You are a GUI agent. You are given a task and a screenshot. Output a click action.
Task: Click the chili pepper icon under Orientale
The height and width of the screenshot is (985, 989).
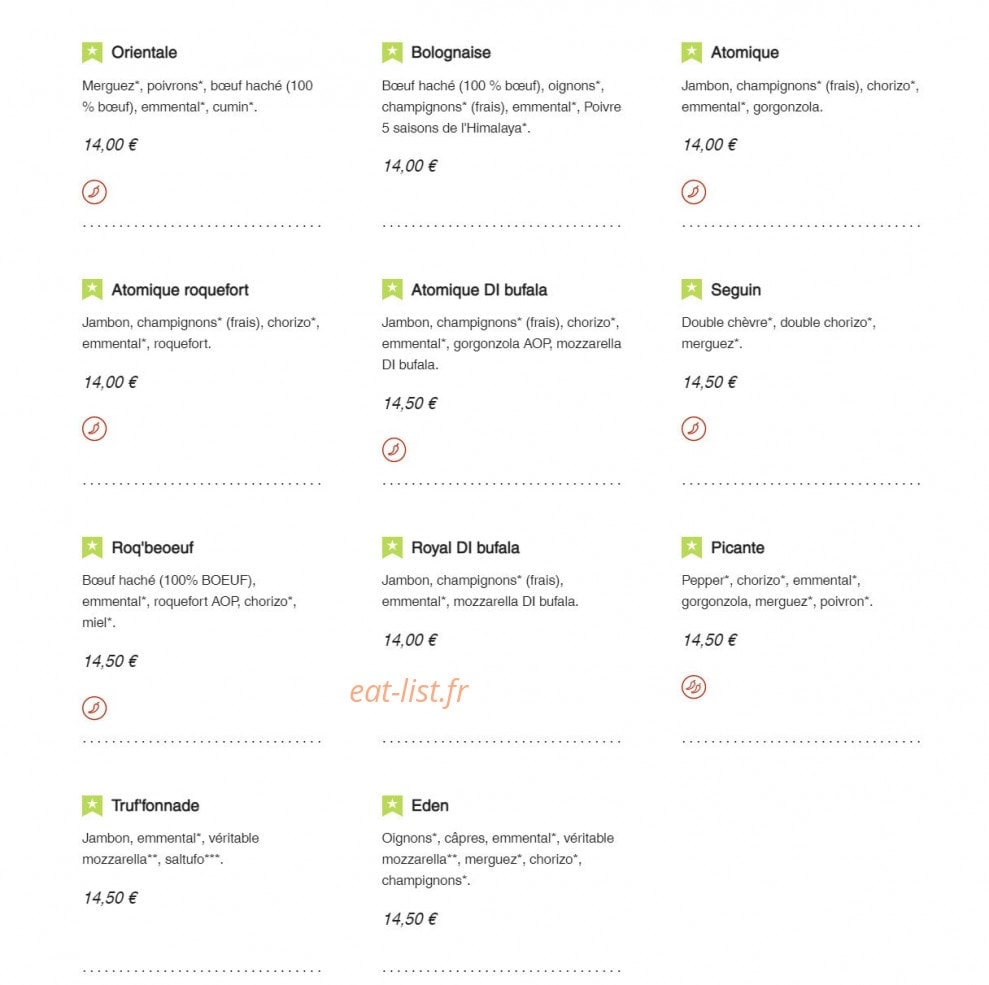click(94, 192)
